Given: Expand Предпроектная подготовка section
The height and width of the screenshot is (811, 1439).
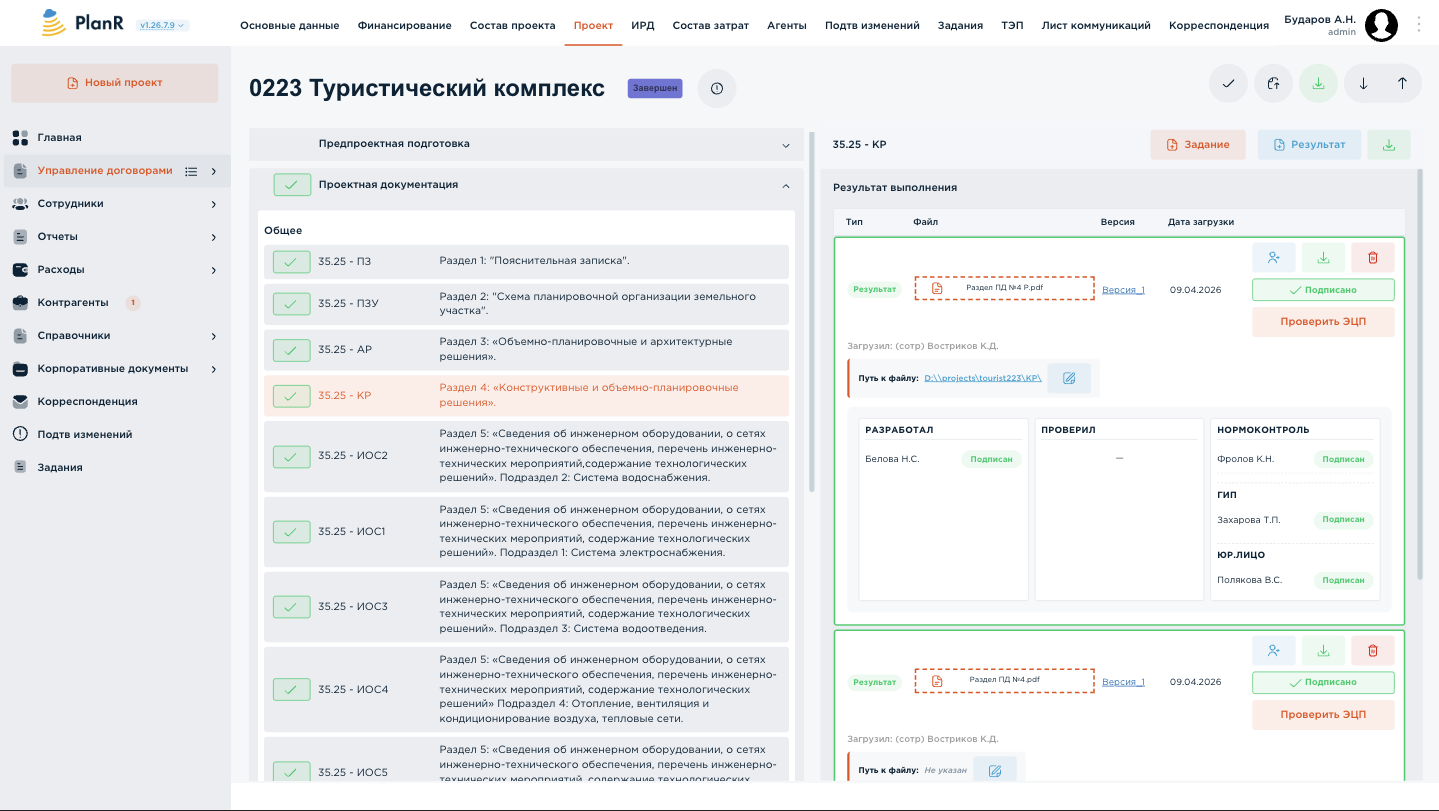Looking at the screenshot, I should point(786,145).
